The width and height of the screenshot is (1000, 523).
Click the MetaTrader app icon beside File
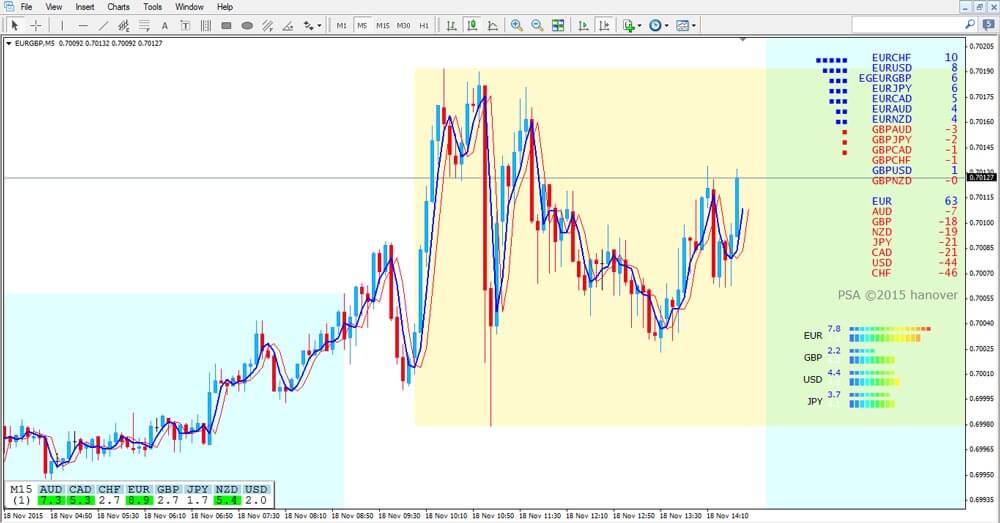click(8, 6)
